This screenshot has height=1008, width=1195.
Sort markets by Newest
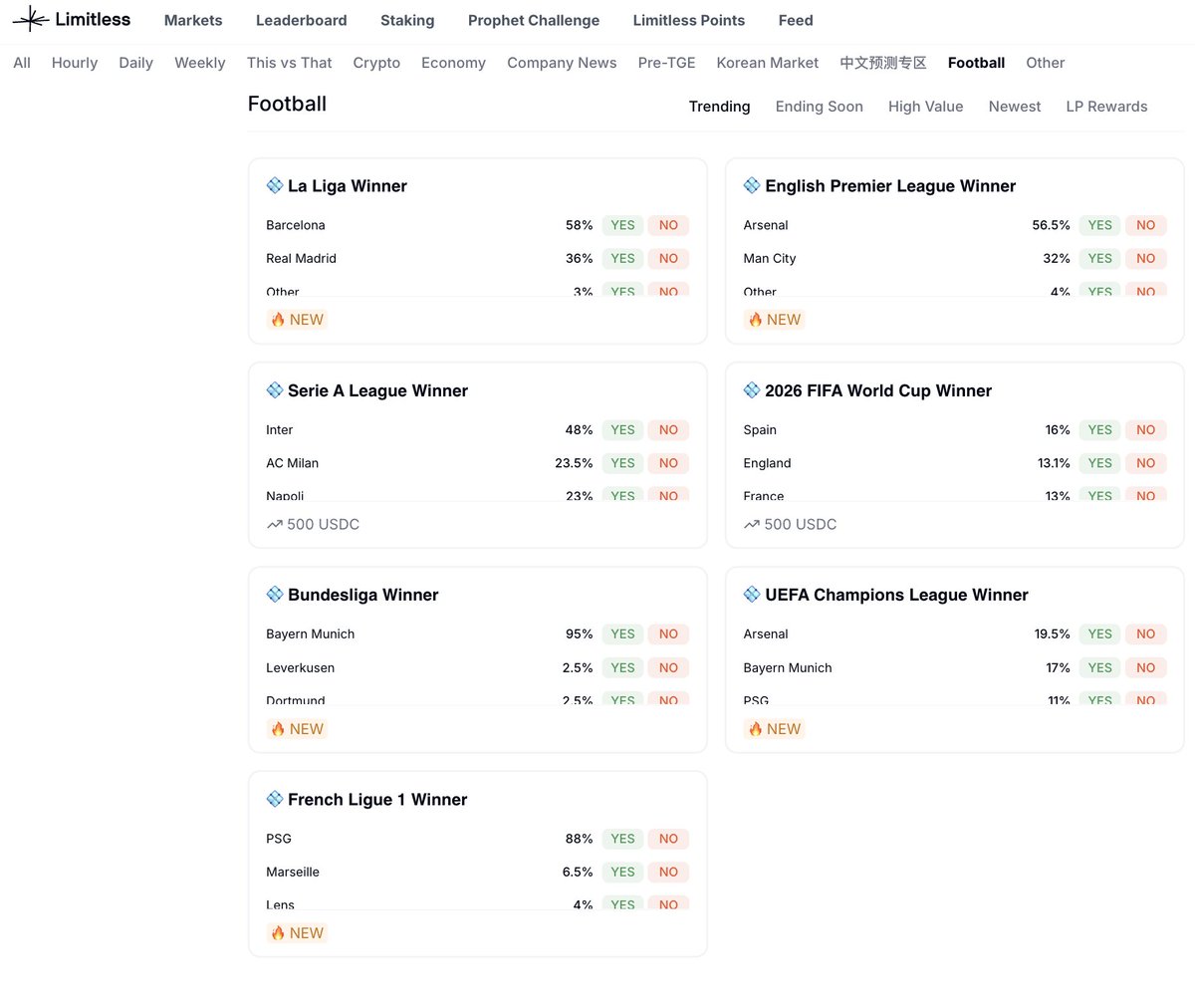1015,107
